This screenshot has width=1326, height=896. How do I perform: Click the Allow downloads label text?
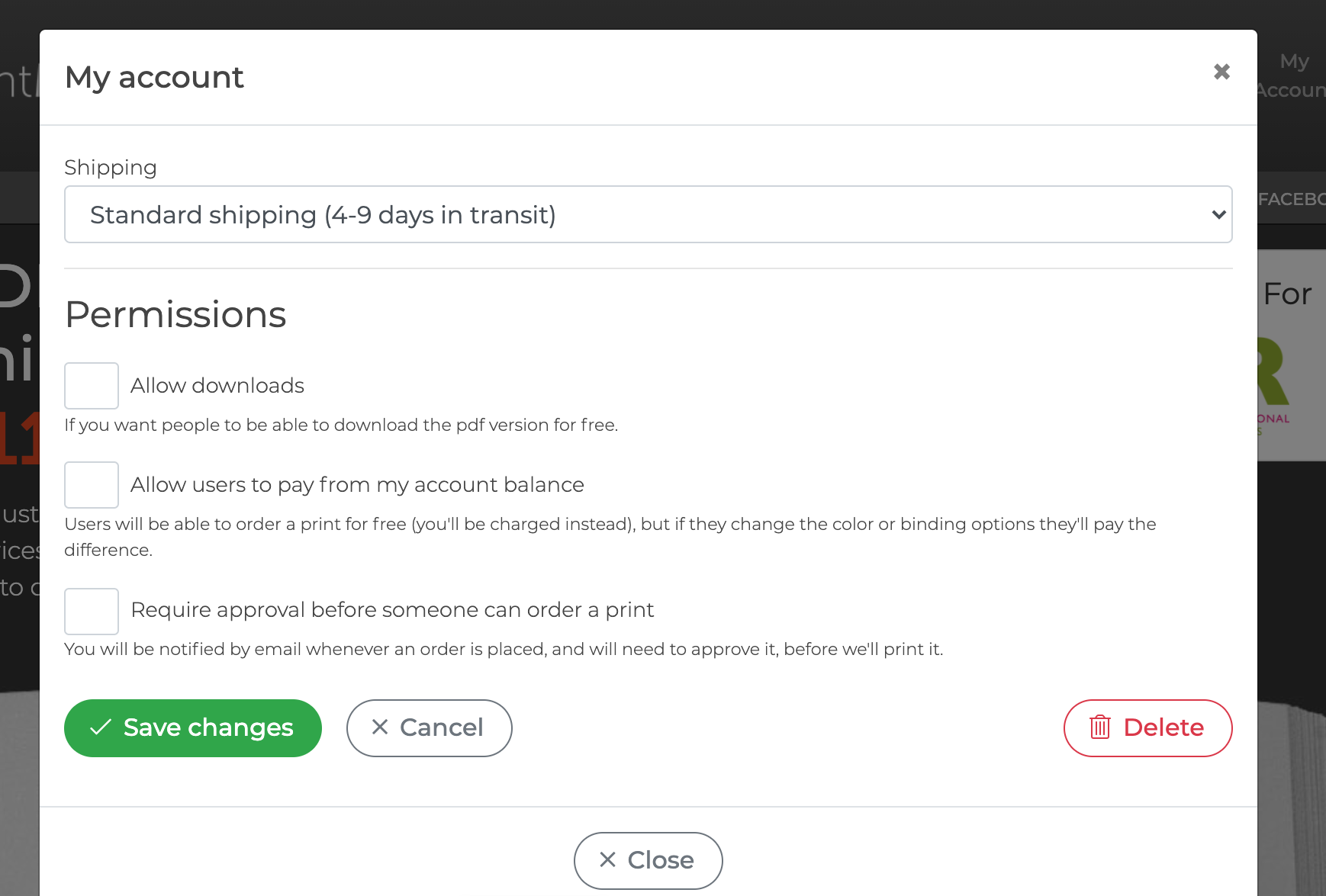pos(217,386)
